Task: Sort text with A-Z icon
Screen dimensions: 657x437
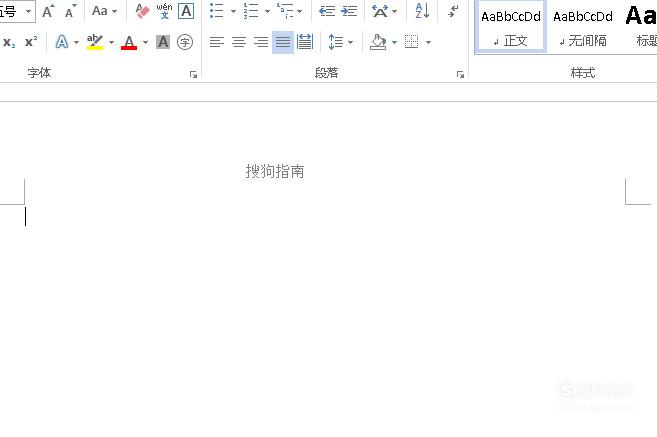Action: [422, 11]
